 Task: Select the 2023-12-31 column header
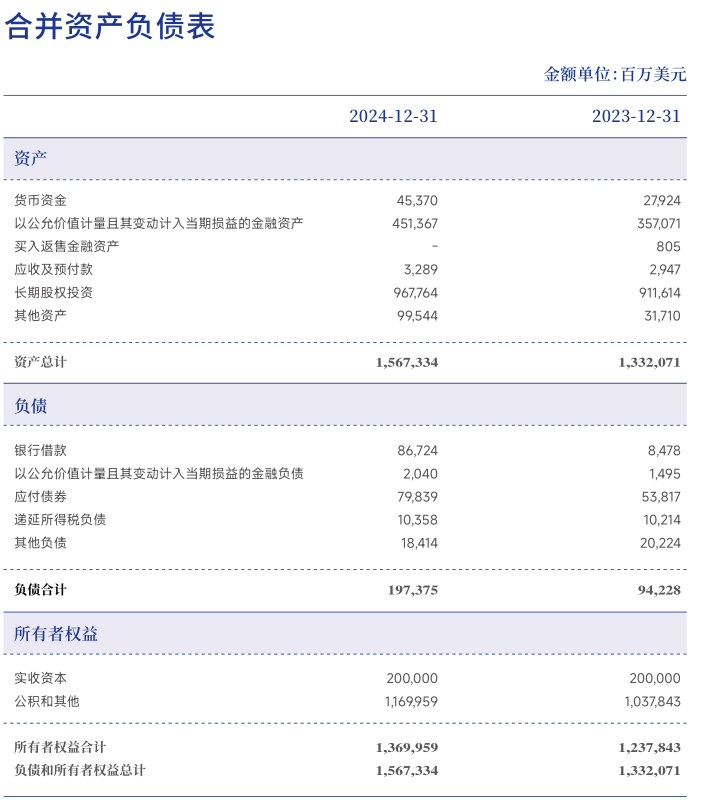(x=636, y=116)
